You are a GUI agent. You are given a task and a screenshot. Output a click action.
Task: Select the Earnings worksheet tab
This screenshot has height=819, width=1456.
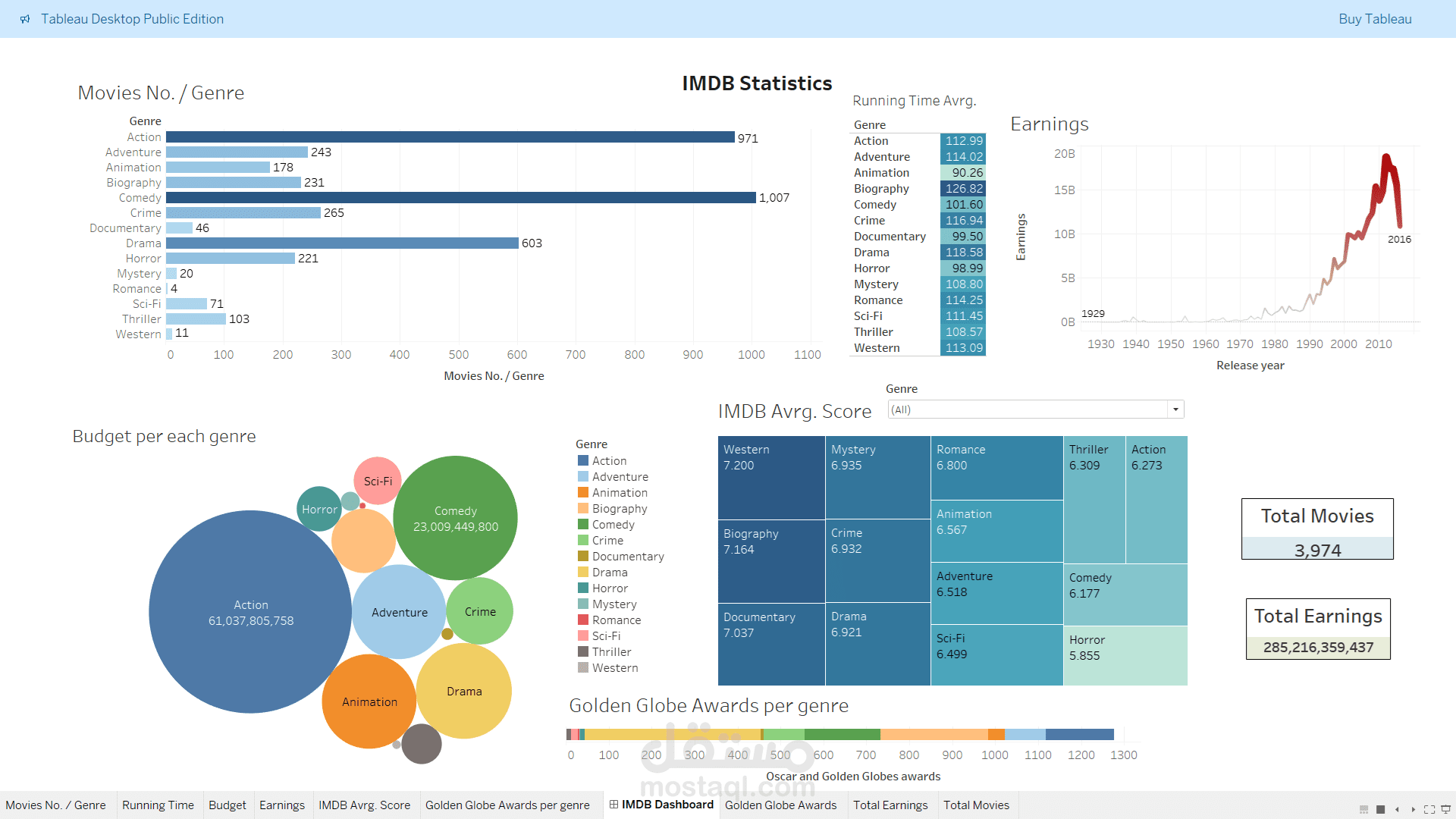point(281,805)
